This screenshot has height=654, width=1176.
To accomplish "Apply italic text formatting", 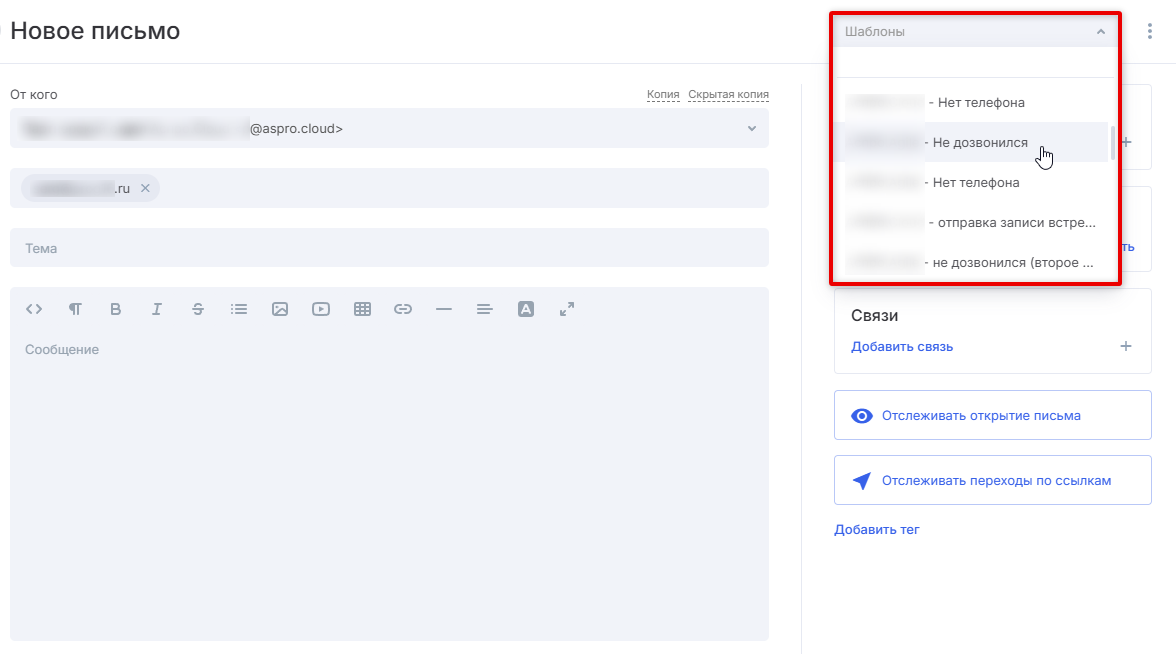I will 157,309.
